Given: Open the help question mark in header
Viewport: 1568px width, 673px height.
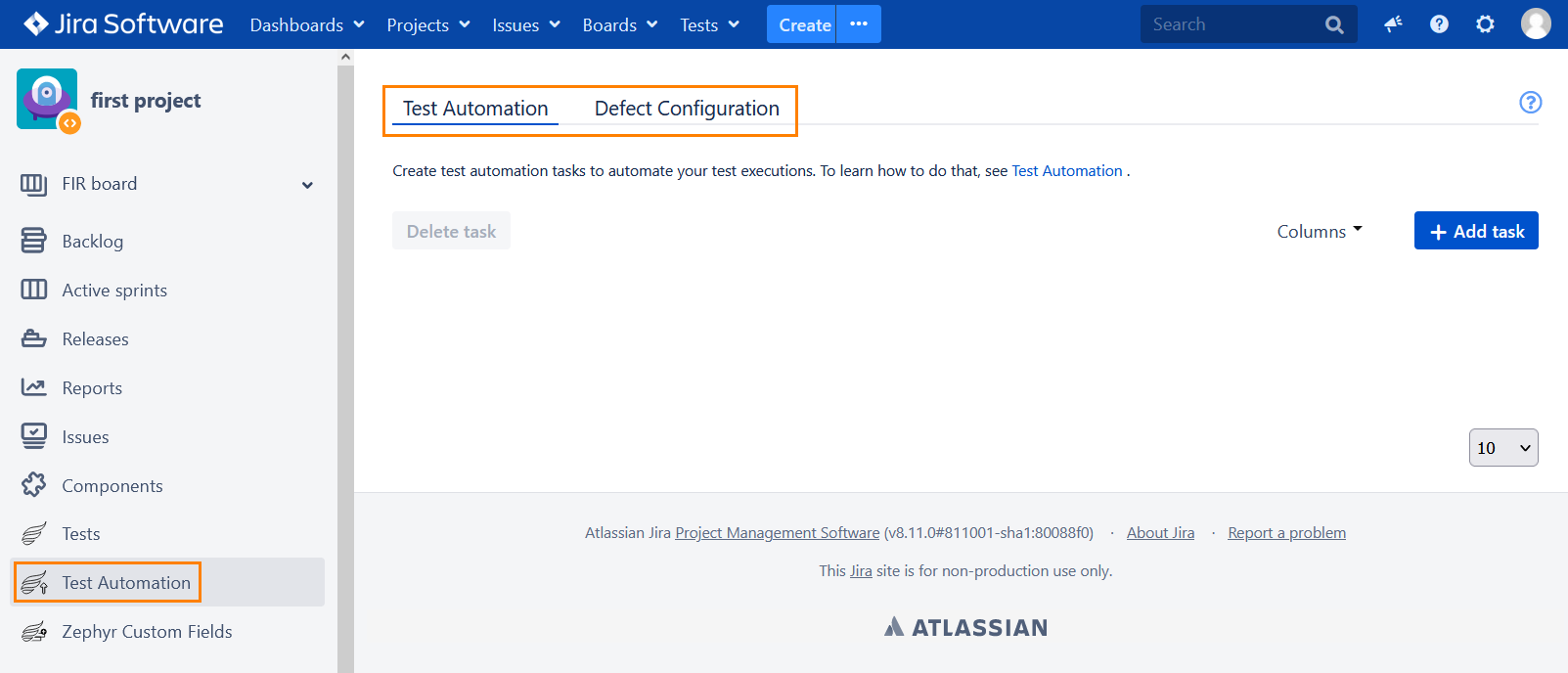Looking at the screenshot, I should pos(1439,23).
